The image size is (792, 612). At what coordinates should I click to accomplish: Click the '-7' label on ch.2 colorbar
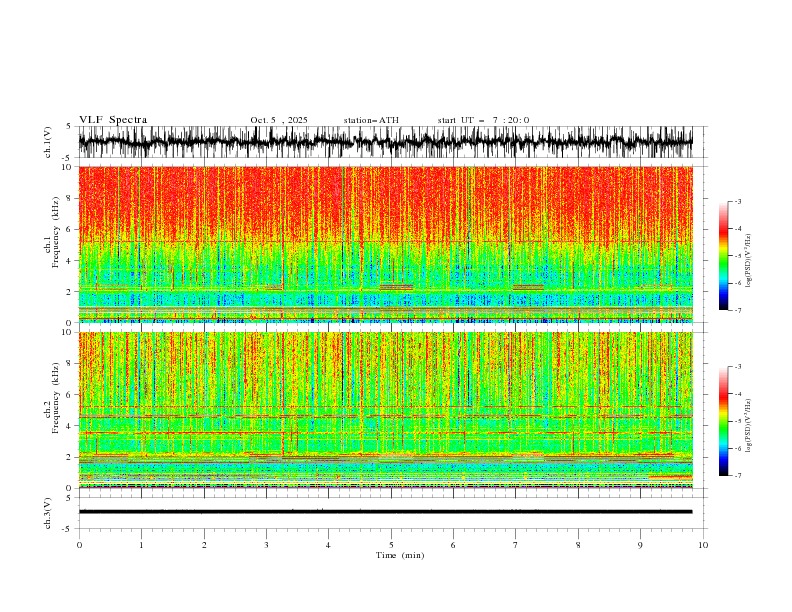click(738, 476)
